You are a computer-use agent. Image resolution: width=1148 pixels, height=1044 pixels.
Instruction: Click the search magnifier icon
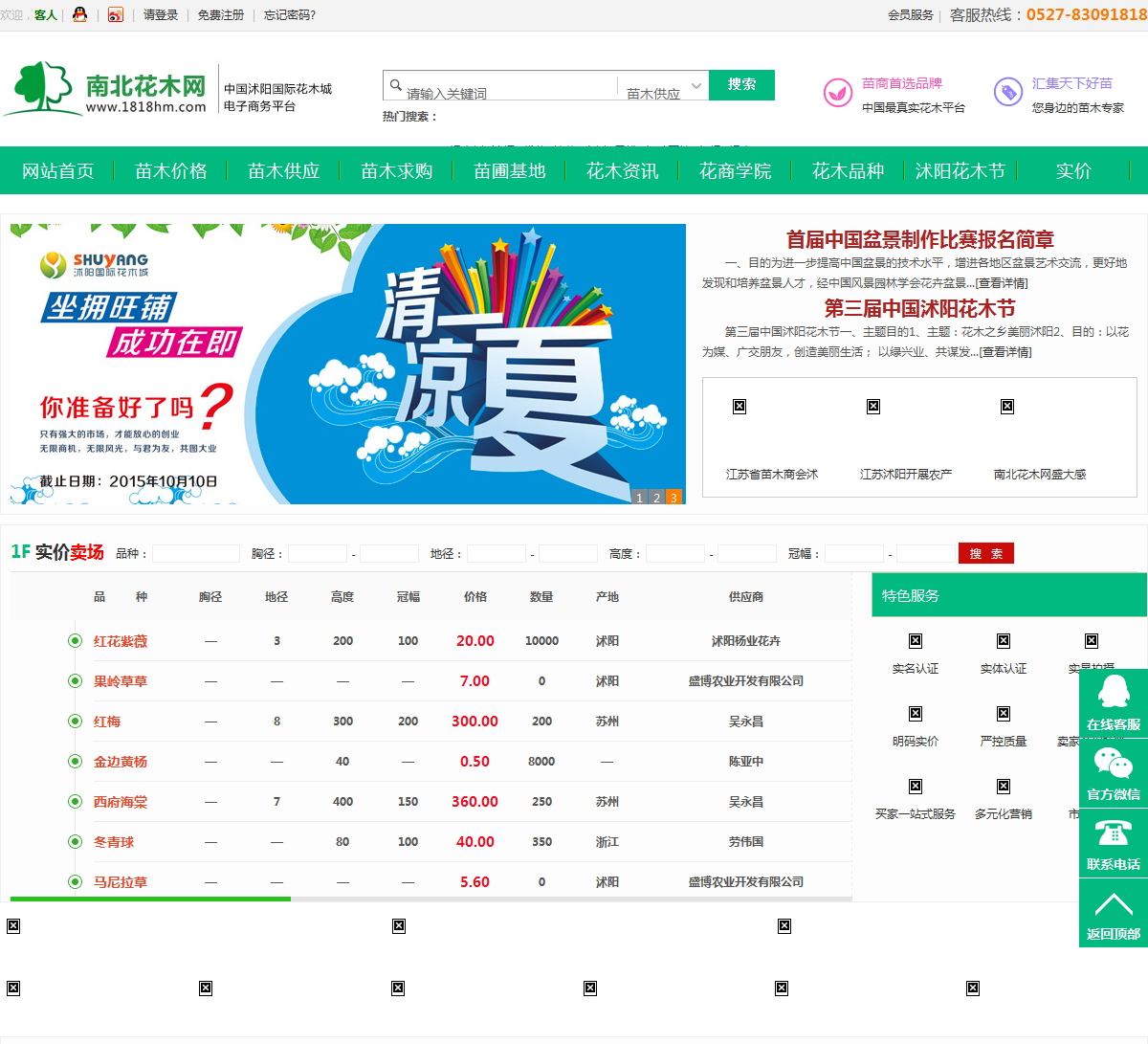click(x=395, y=85)
